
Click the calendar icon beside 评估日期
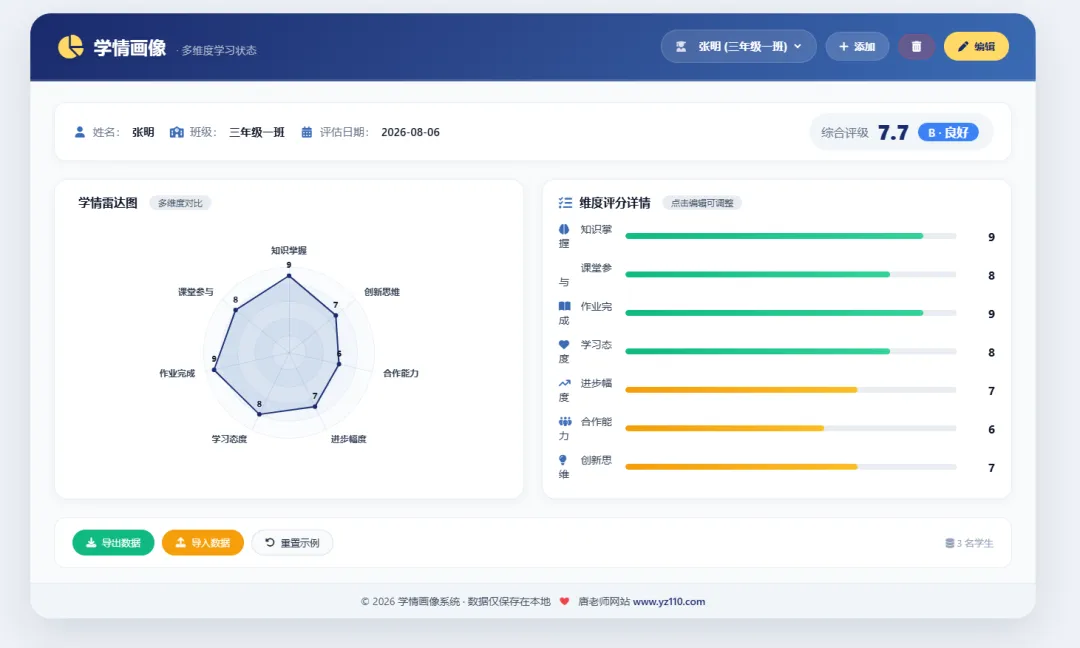[x=307, y=132]
